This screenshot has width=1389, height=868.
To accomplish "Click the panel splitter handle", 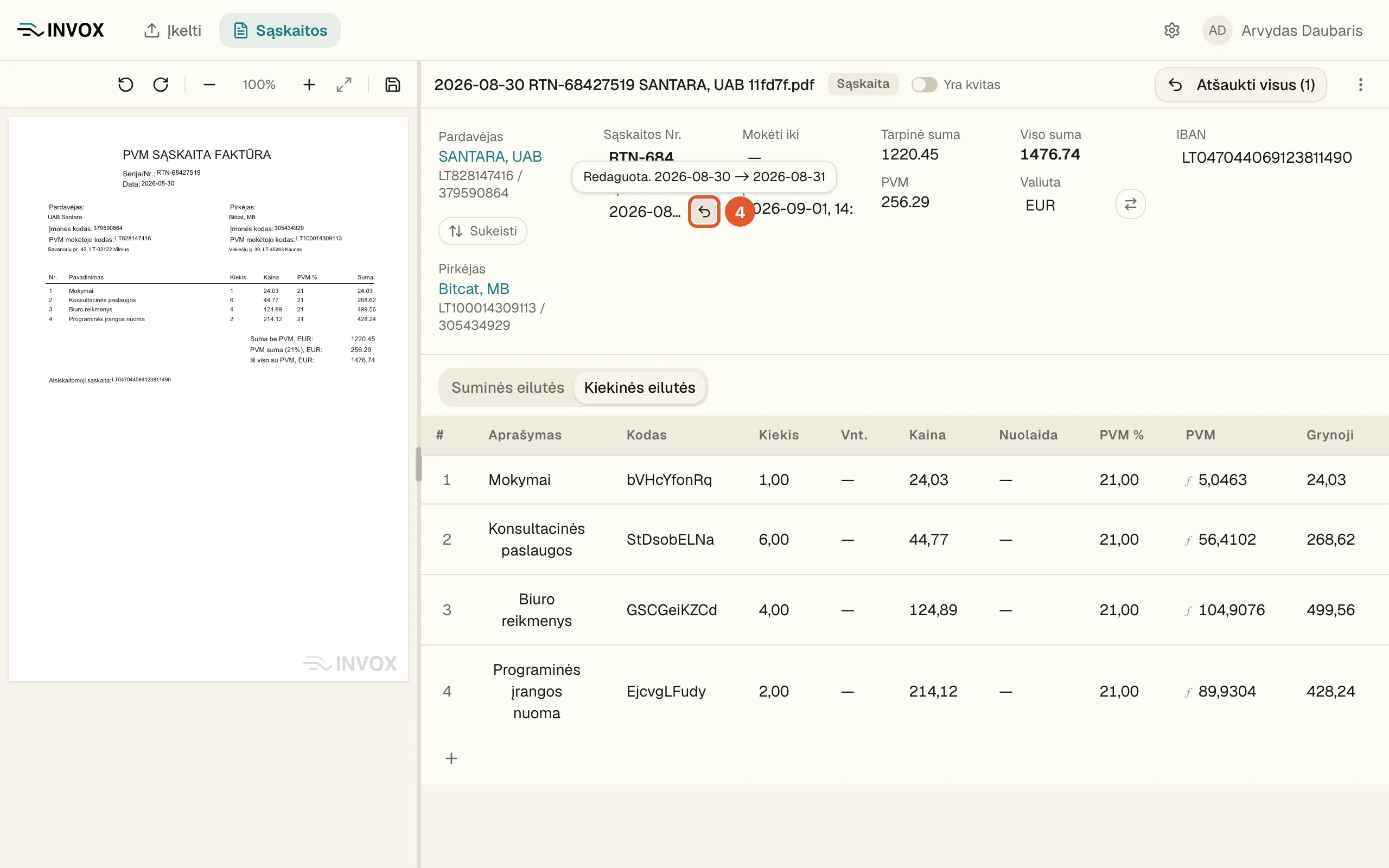I will click(418, 464).
